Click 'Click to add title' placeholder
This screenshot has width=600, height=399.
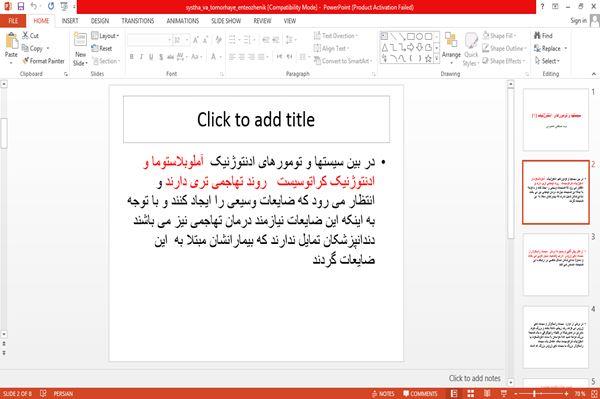tap(256, 119)
